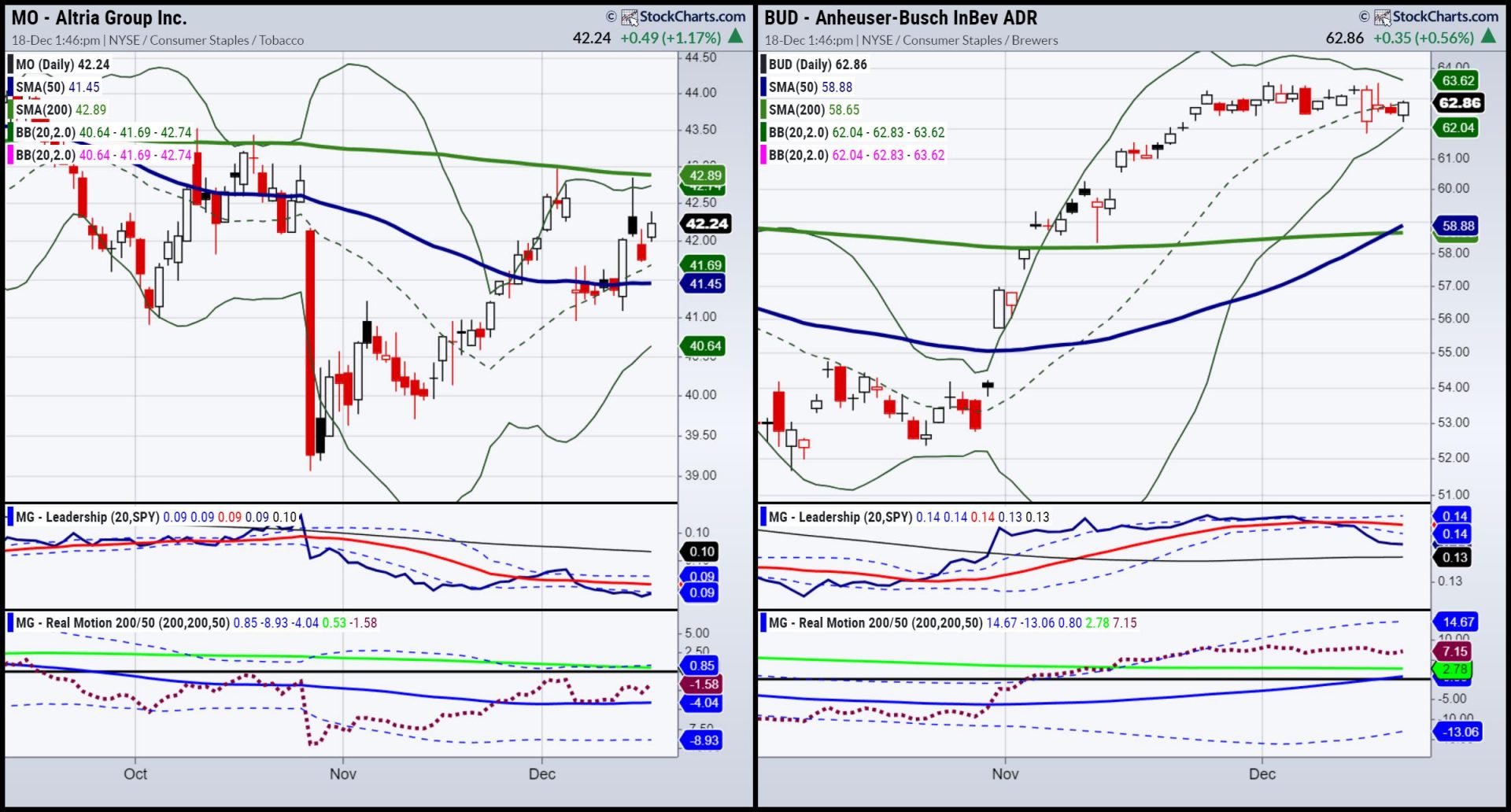The width and height of the screenshot is (1511, 812).
Task: Select the 'BUD - Anheuser-Busch InBev ADR' chart title
Action: [900, 17]
